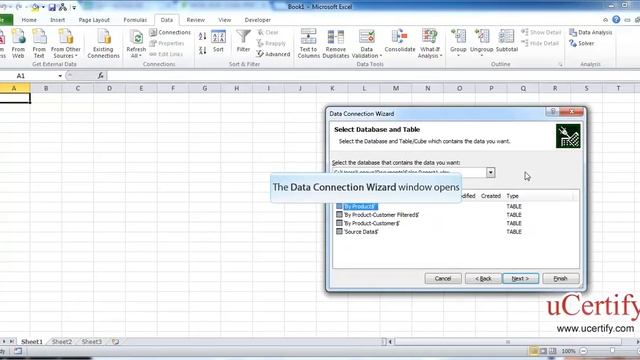Image resolution: width=640 pixels, height=360 pixels.
Task: Zoom out with the minus button
Action: (584, 351)
